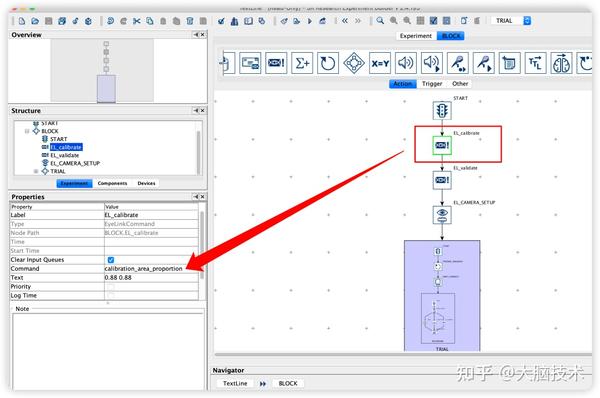Select the TTL action icon
The height and width of the screenshot is (398, 600).
pos(535,63)
